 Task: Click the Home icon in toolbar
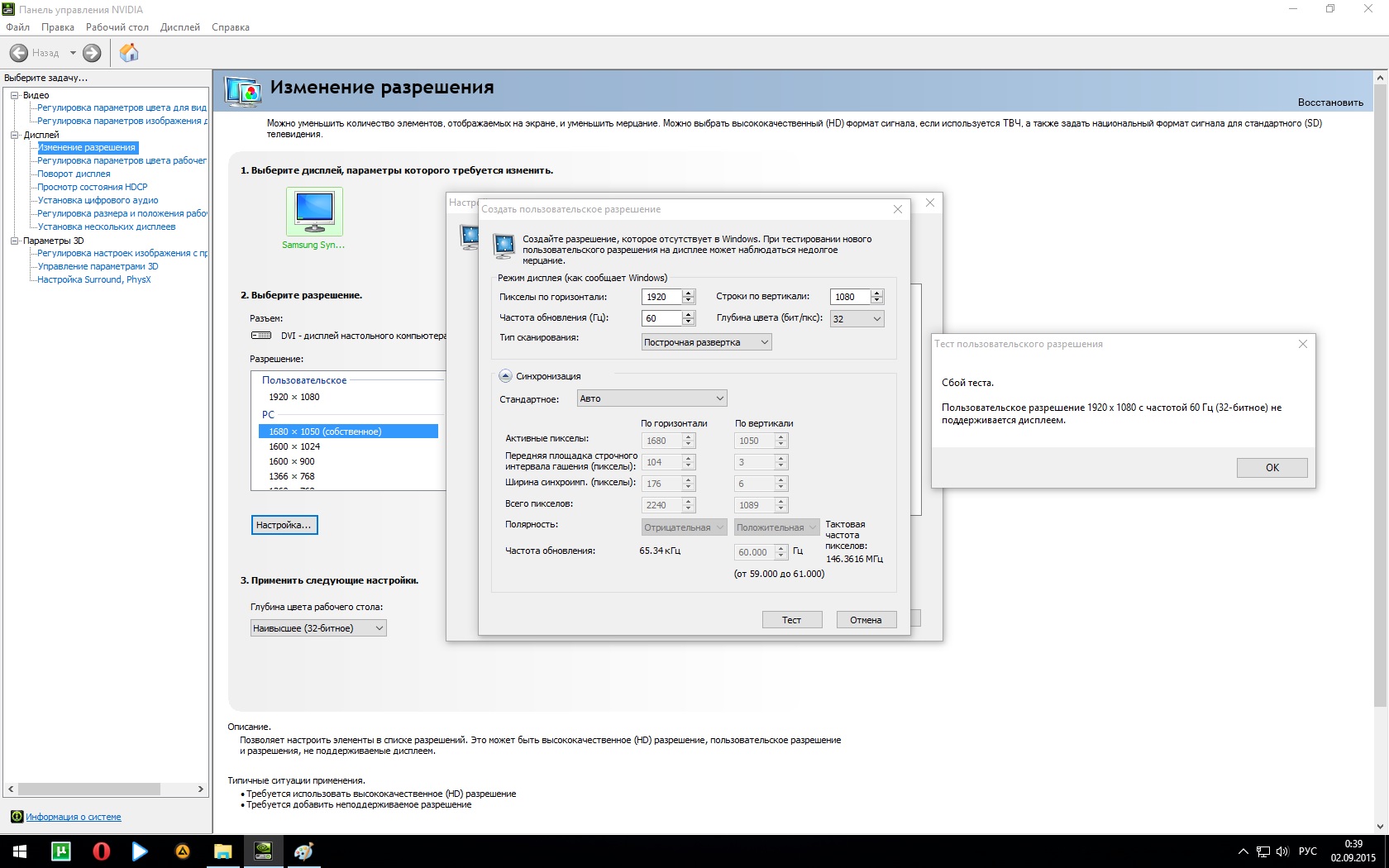[129, 53]
